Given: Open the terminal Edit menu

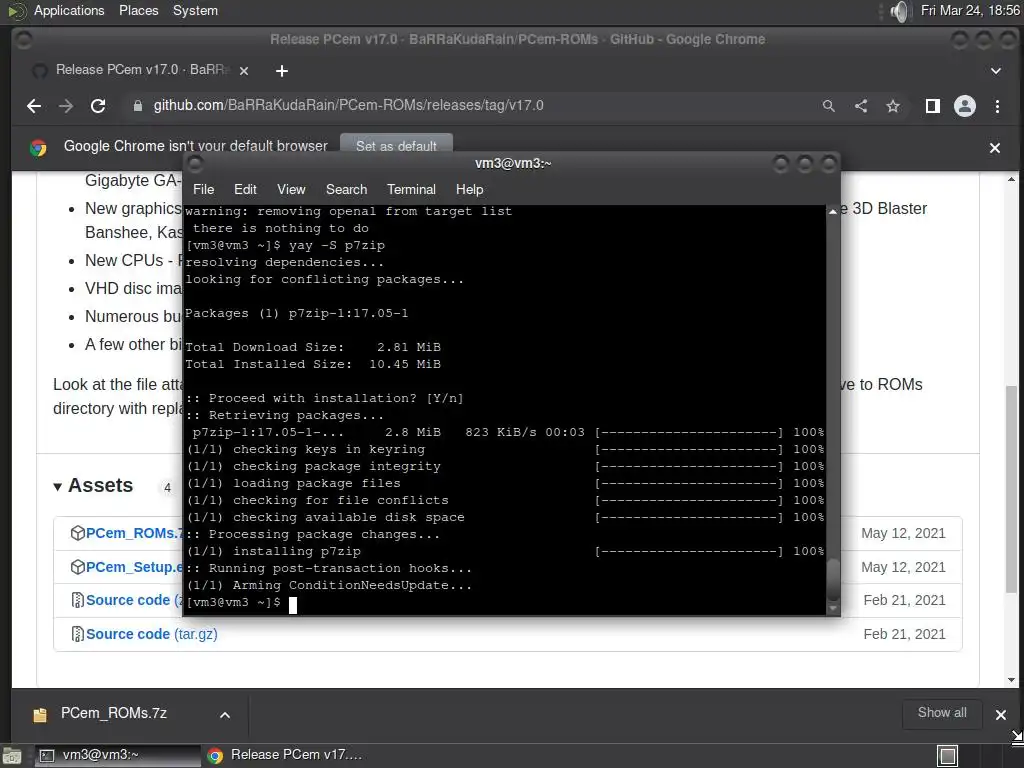Looking at the screenshot, I should 245,189.
